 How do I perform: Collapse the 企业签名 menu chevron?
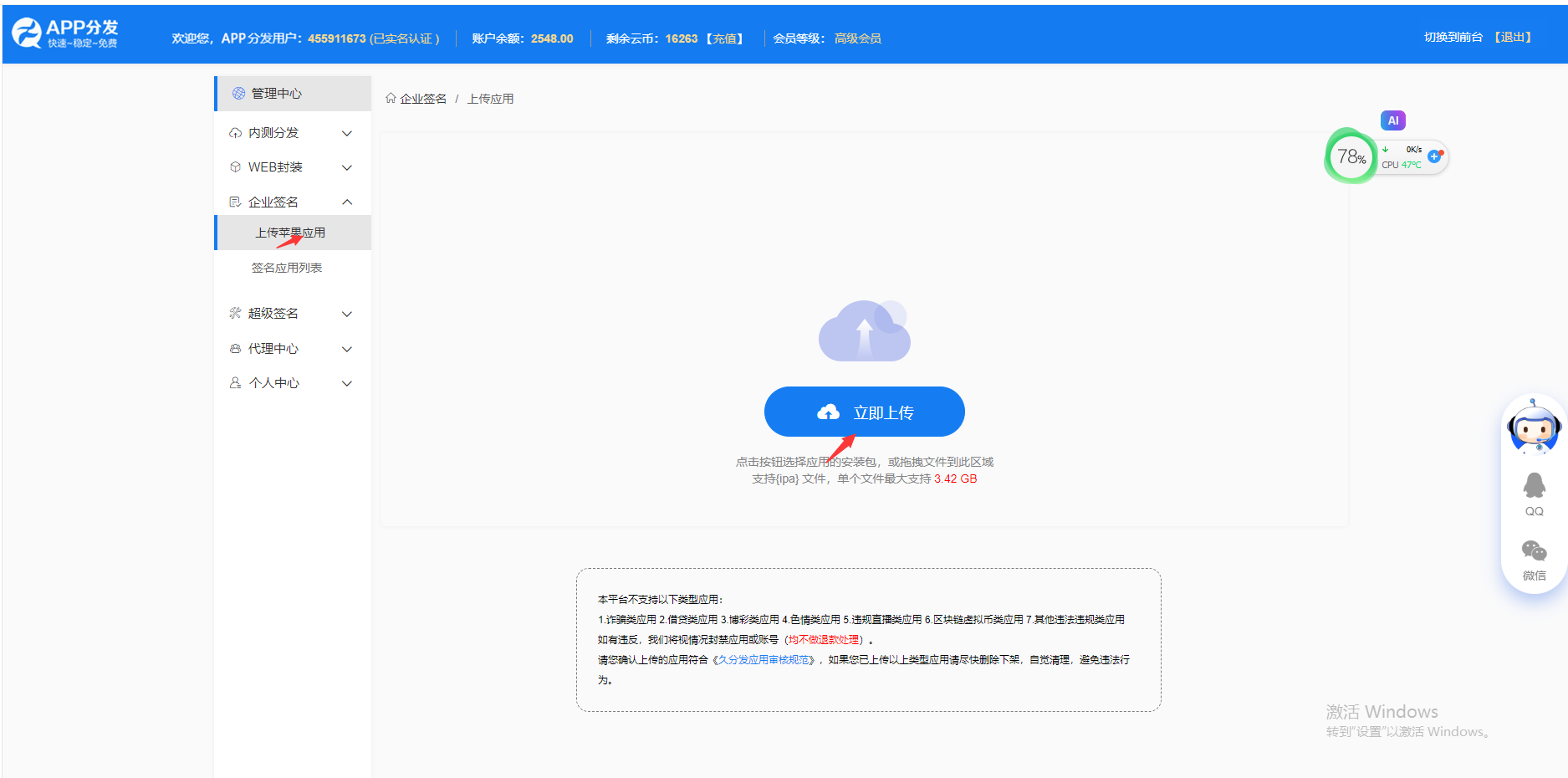(347, 202)
